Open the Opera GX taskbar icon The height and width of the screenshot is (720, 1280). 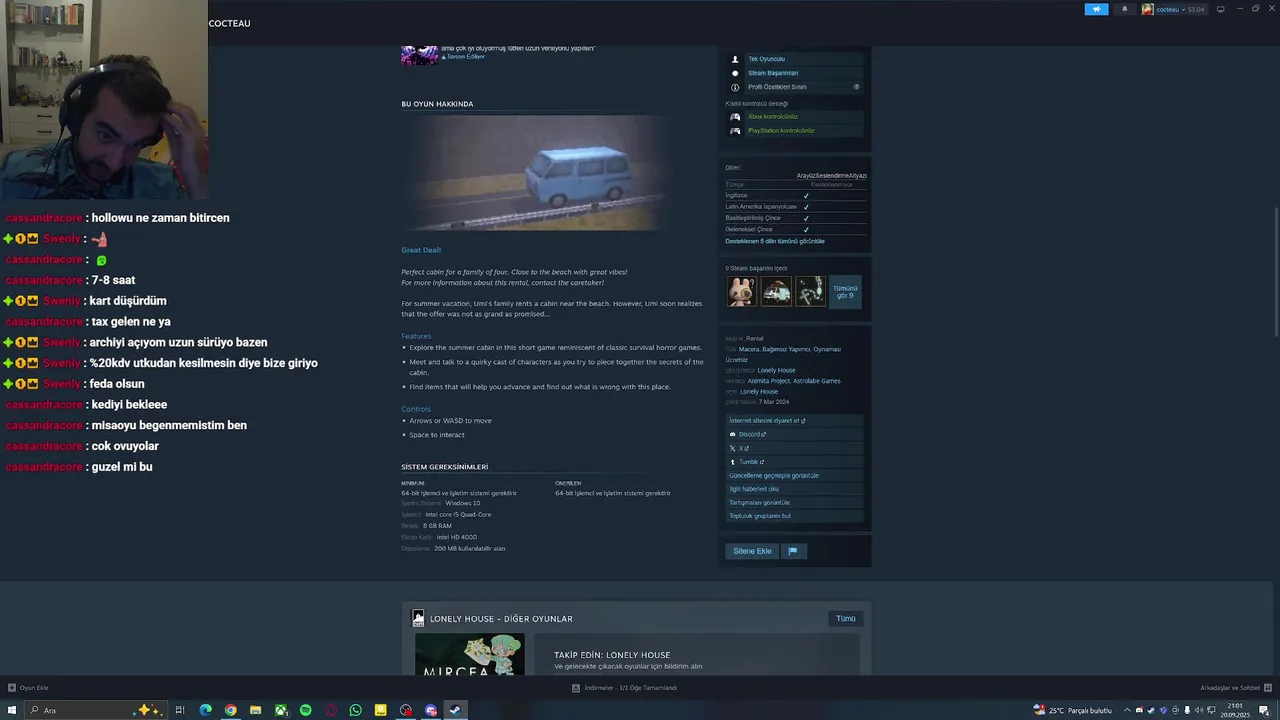point(330,710)
